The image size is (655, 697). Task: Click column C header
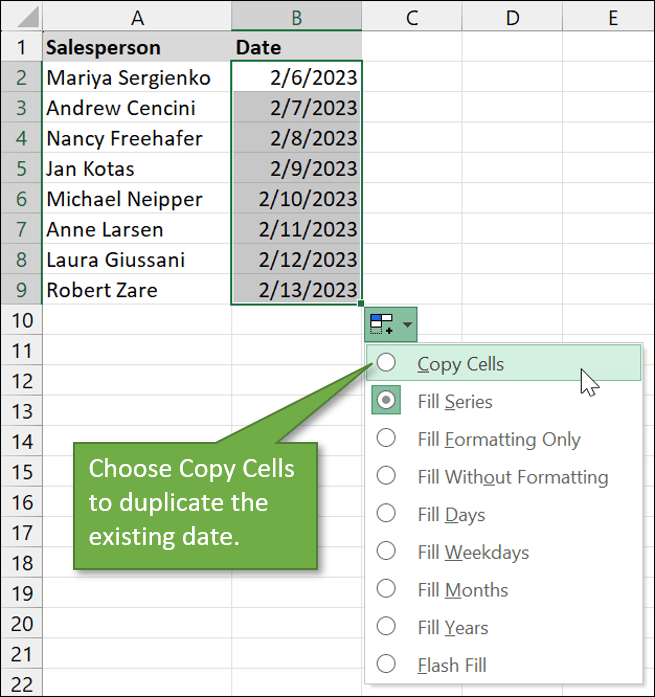[x=412, y=16]
